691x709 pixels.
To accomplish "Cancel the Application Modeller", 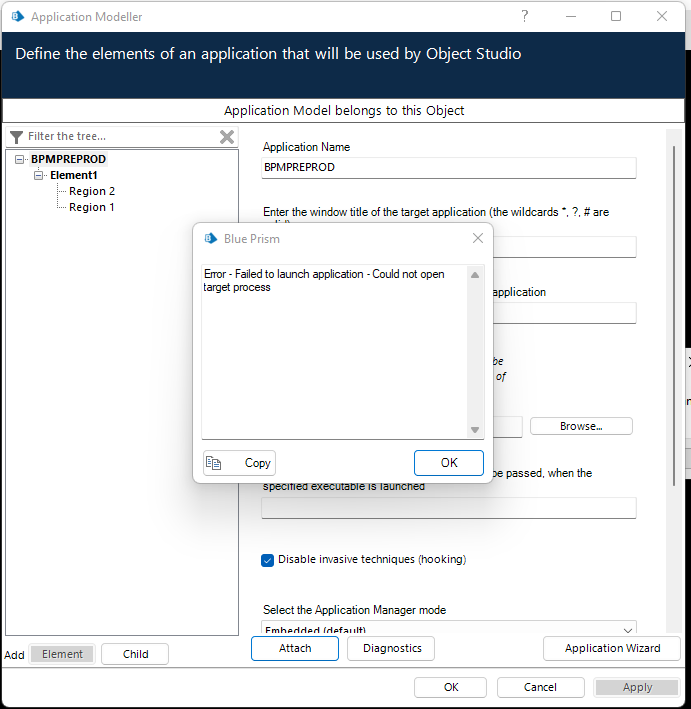I will point(540,687).
